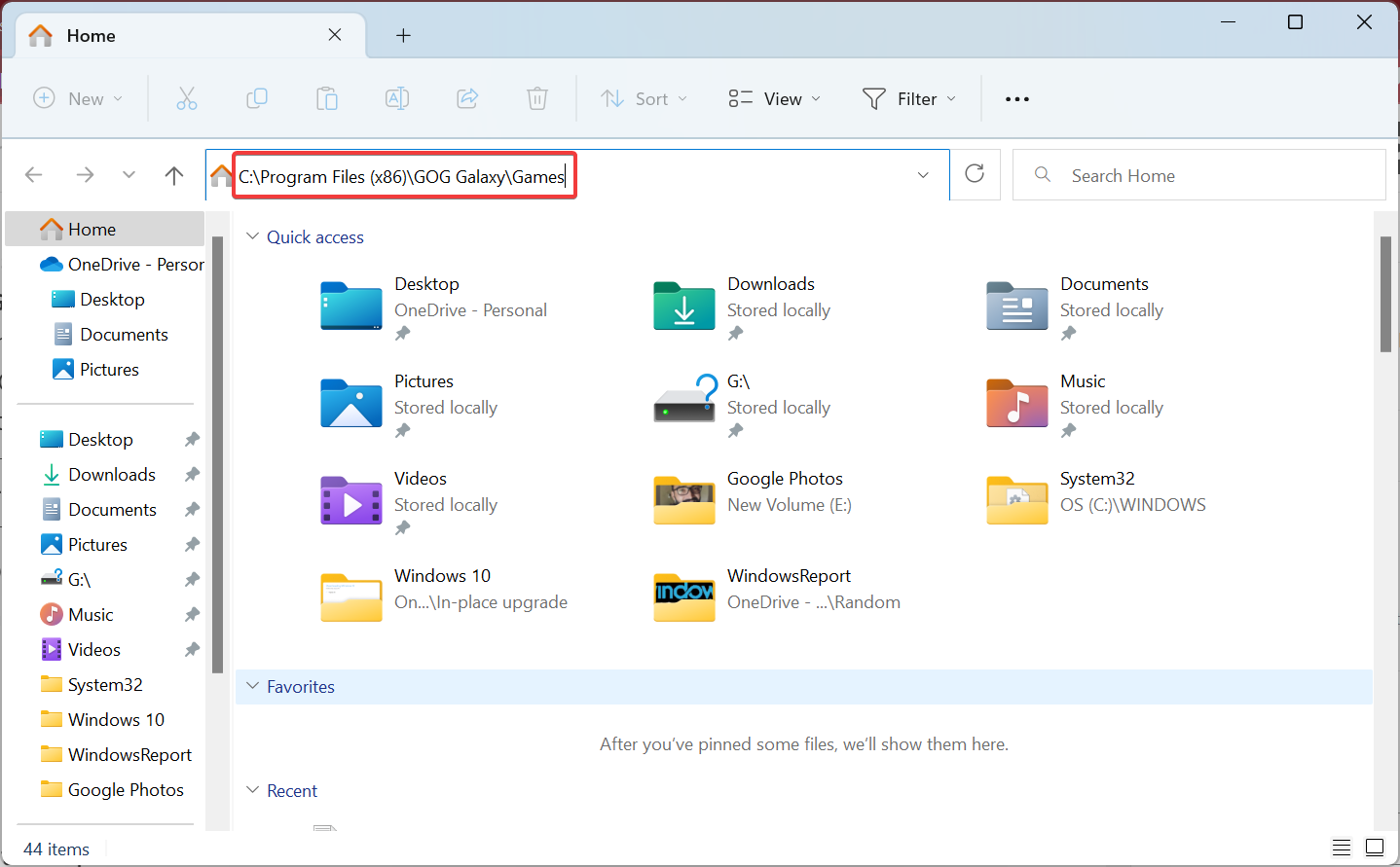Click the vertical scrollbar in main pane
1400x867 pixels.
click(1385, 294)
